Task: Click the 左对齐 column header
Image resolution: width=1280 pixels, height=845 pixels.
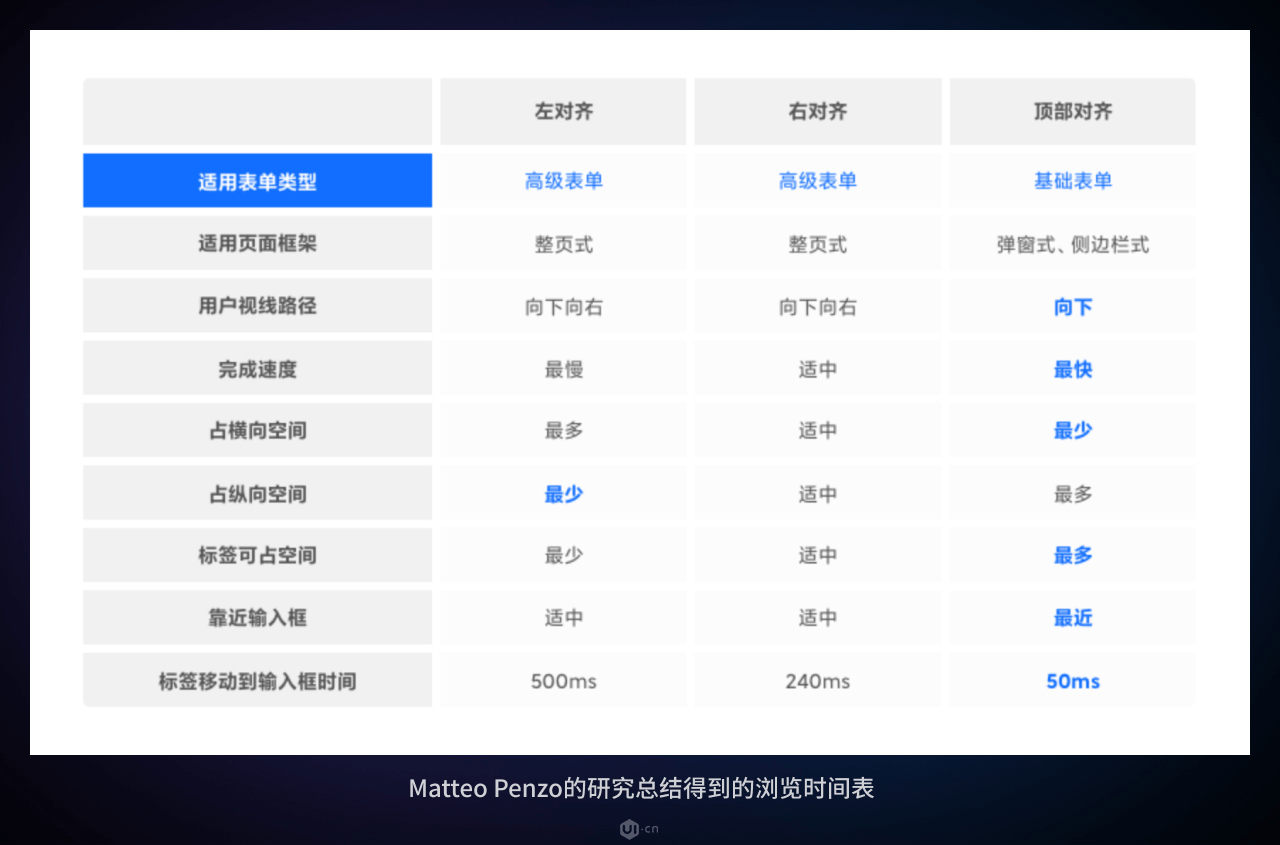Action: click(x=564, y=112)
